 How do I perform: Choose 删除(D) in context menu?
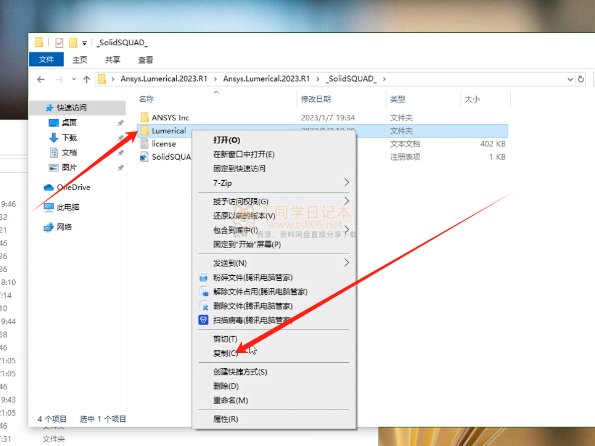point(274,386)
